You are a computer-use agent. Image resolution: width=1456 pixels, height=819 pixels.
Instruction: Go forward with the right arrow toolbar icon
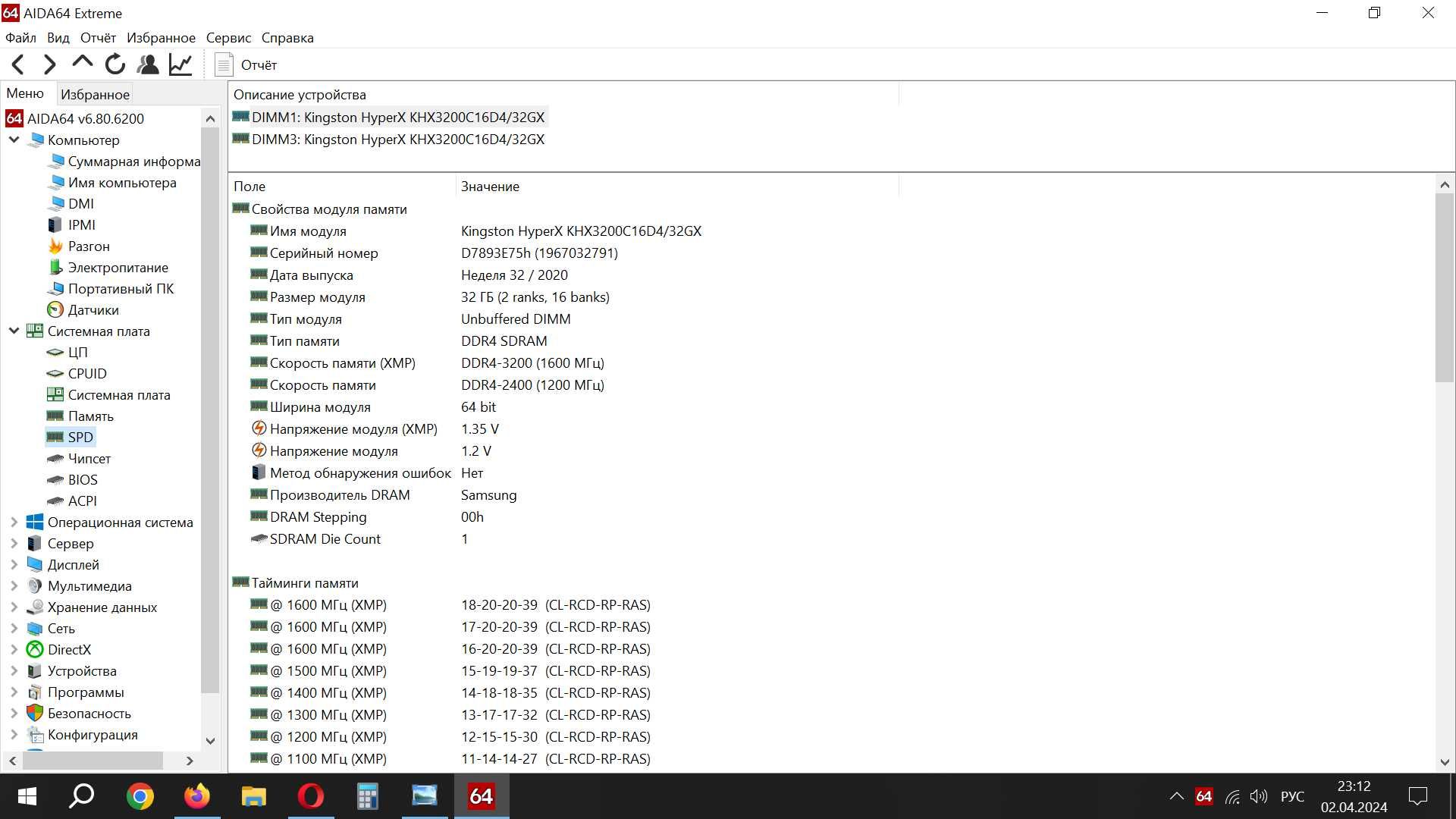tap(50, 65)
